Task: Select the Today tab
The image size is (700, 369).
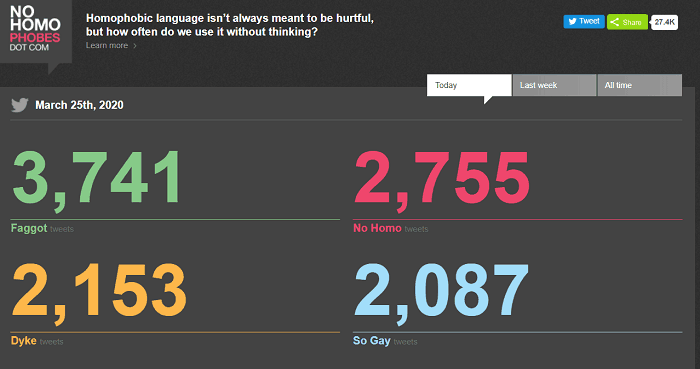Action: [x=469, y=85]
